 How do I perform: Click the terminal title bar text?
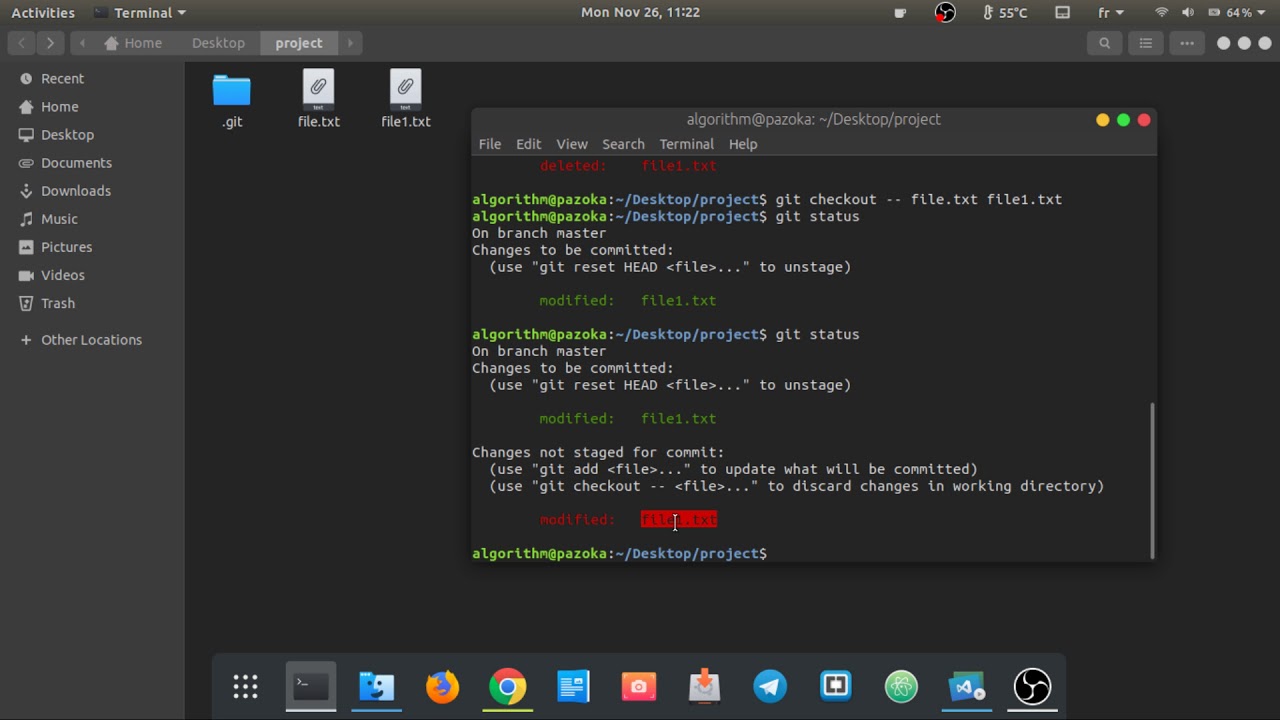click(813, 119)
